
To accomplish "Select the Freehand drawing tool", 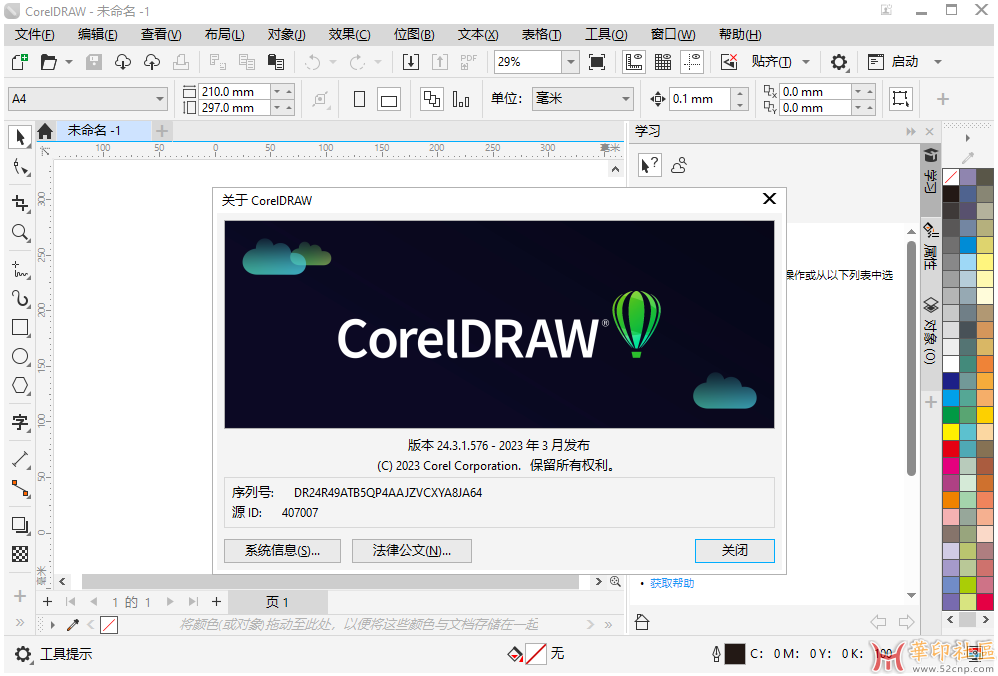I will 20,270.
